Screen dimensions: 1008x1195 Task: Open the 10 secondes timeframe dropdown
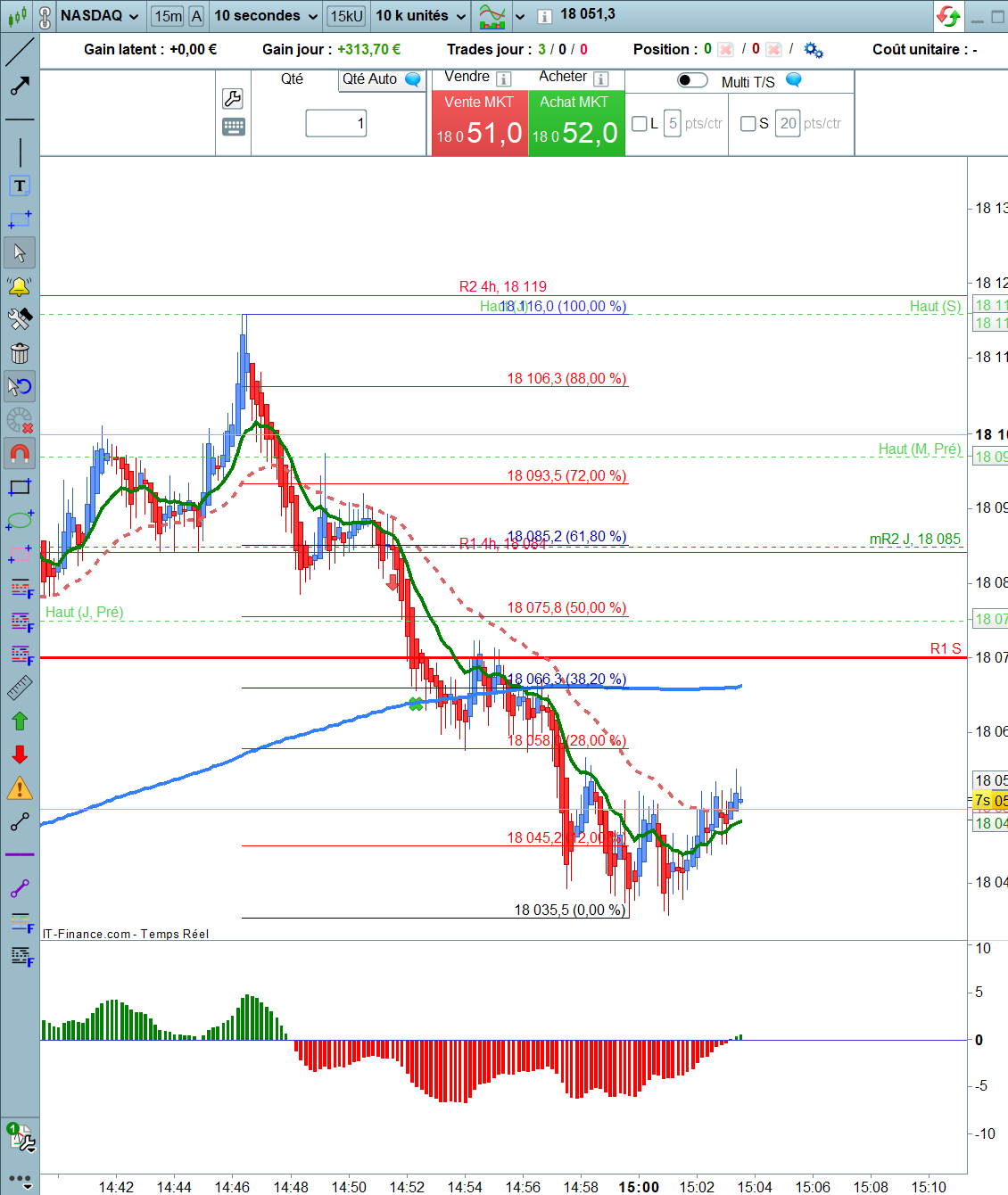tap(266, 16)
